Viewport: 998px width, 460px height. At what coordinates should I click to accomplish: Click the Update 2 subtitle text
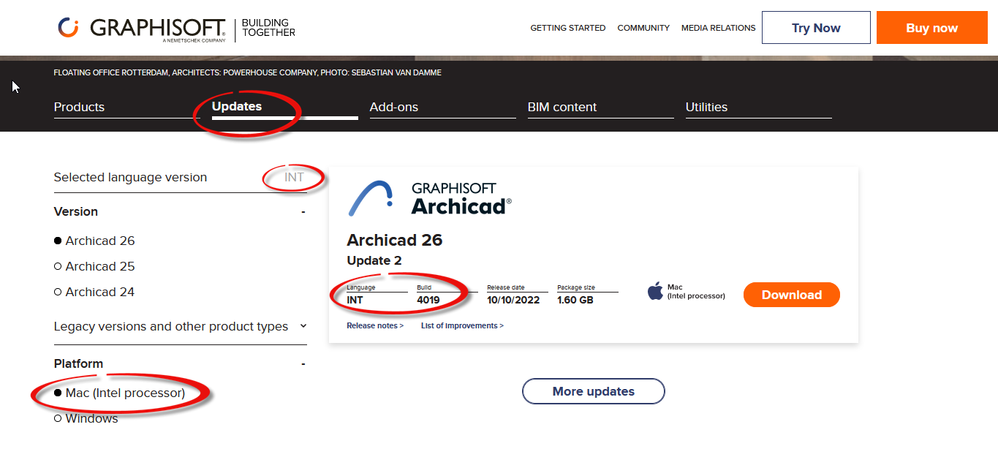[374, 261]
